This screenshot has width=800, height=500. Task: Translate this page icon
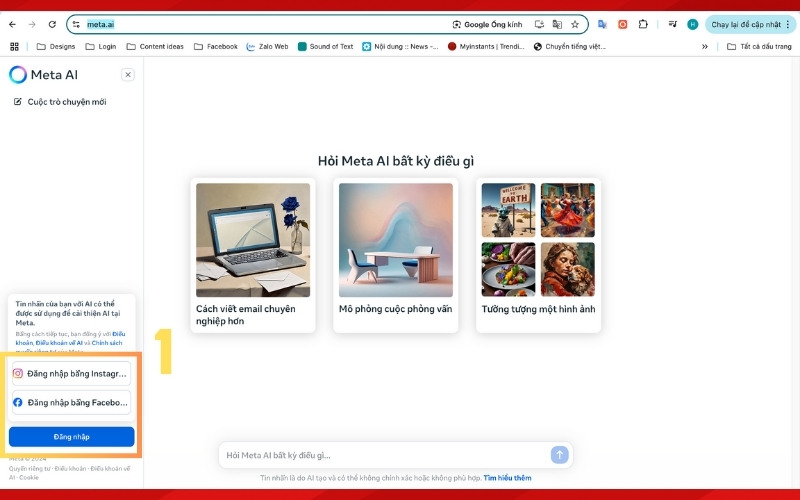pyautogui.click(x=557, y=24)
